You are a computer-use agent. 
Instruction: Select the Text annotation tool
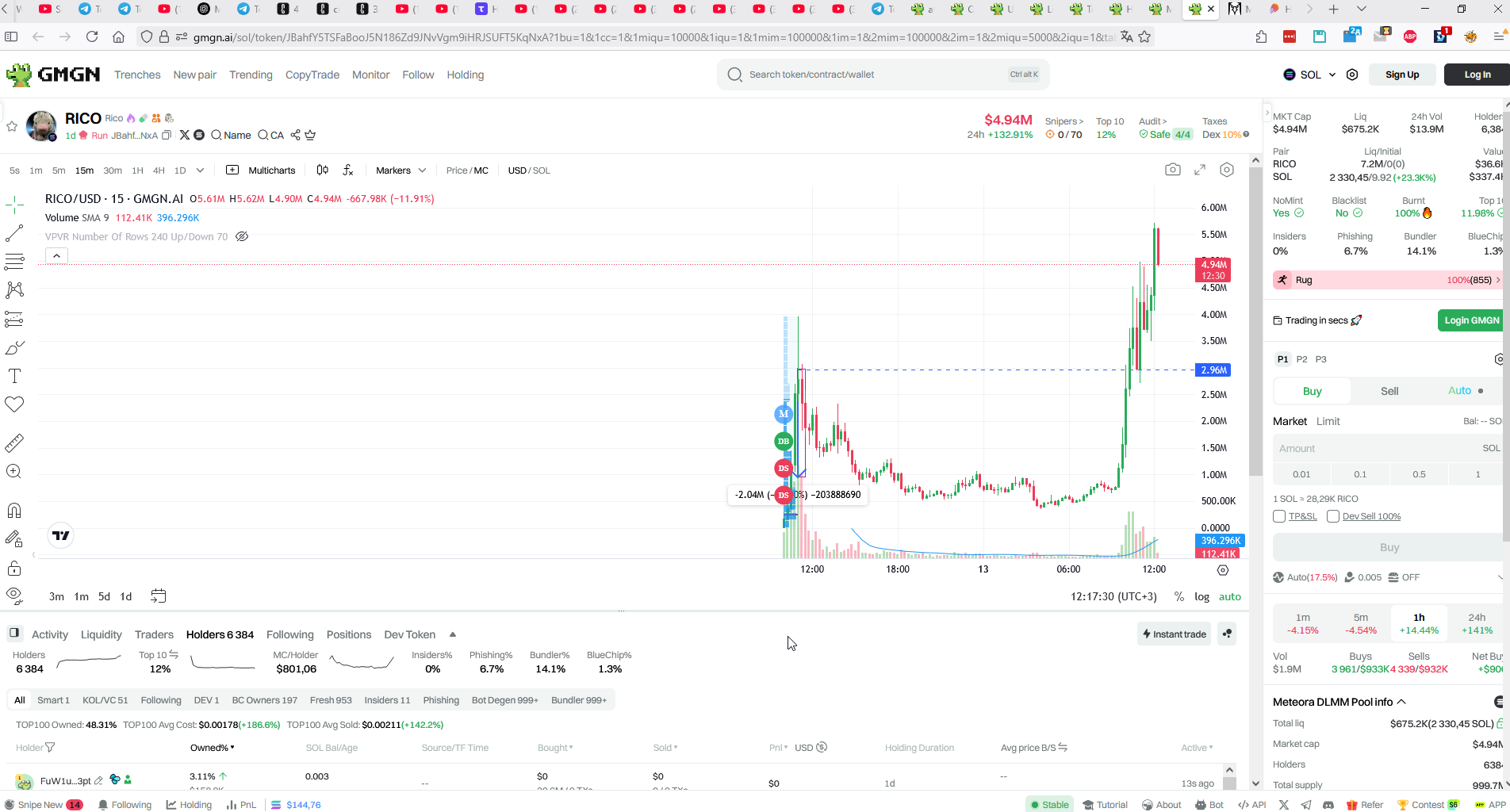pyautogui.click(x=14, y=376)
